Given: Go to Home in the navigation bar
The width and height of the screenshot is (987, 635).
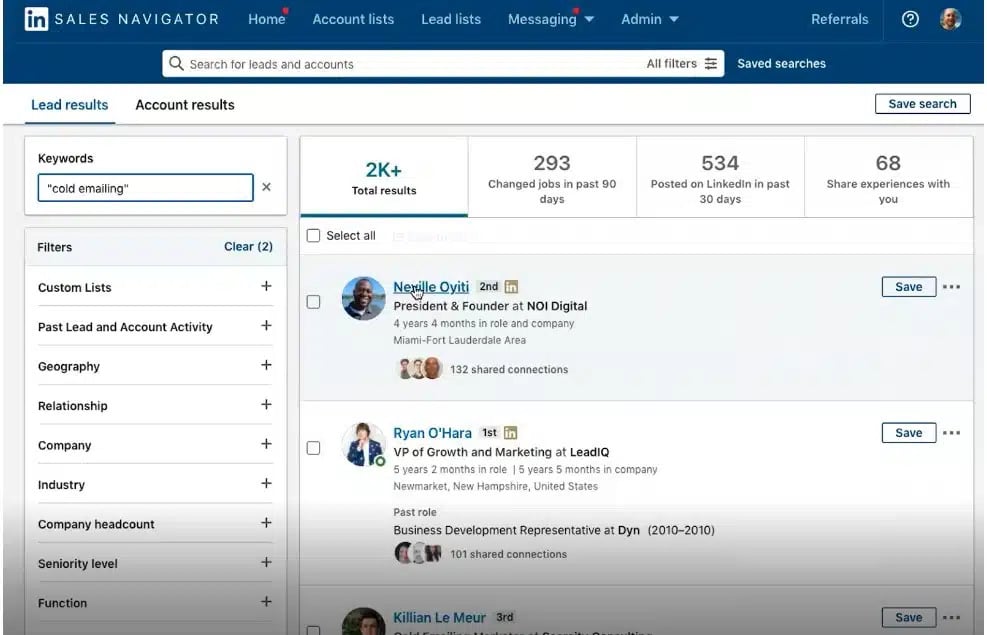Looking at the screenshot, I should tap(266, 20).
